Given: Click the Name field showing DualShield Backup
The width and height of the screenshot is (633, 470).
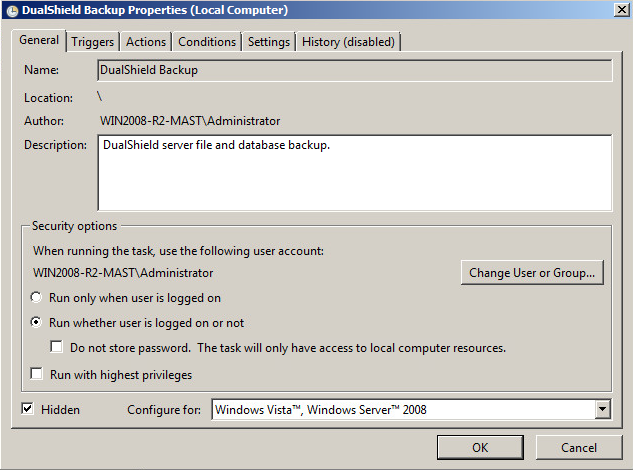Looking at the screenshot, I should 355,71.
